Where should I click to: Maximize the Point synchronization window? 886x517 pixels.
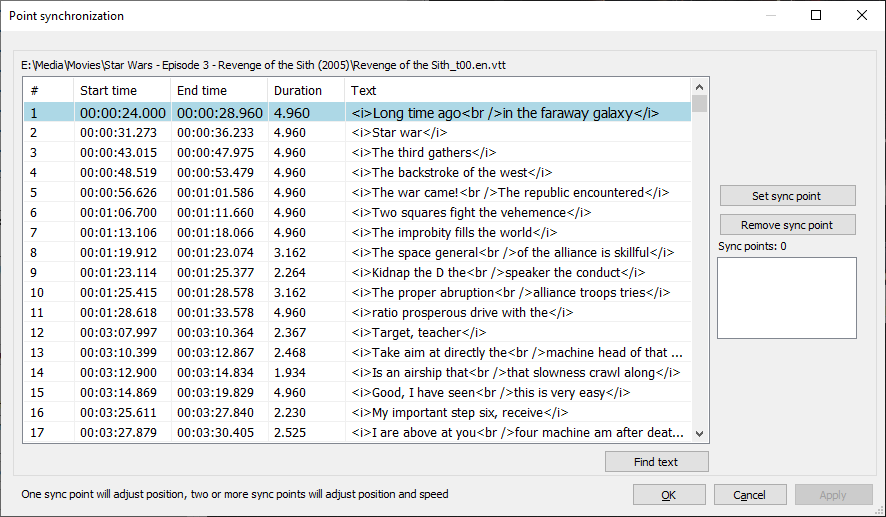tap(816, 15)
